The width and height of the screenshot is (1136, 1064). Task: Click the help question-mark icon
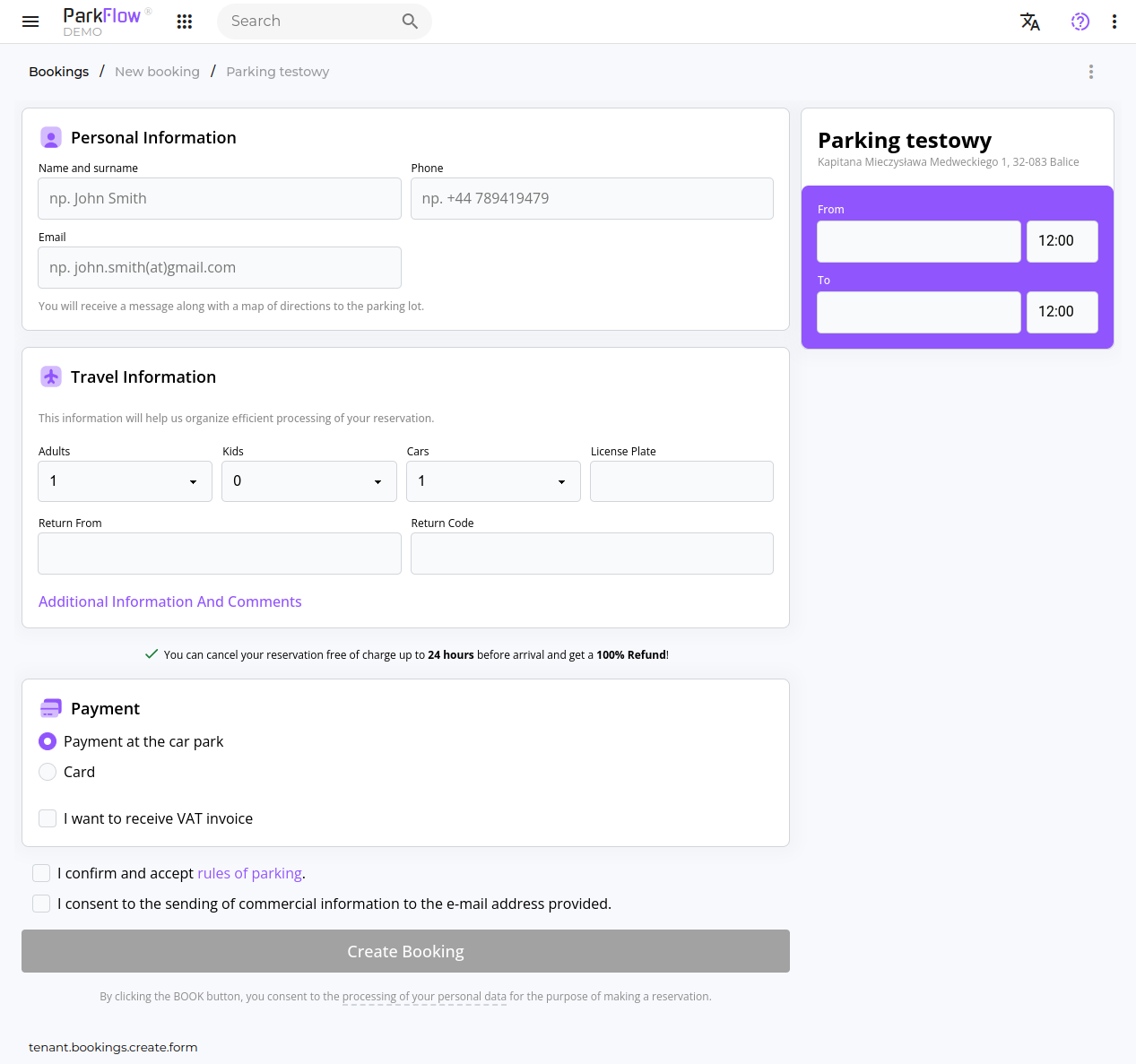(x=1080, y=21)
